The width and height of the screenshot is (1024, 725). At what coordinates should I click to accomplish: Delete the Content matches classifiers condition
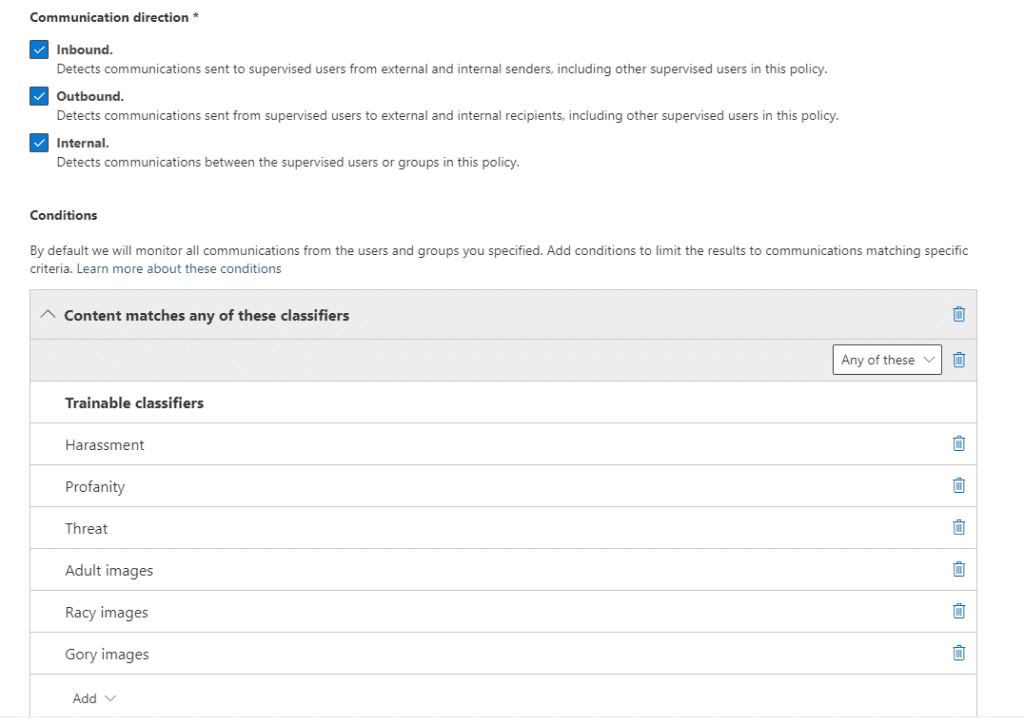click(958, 314)
